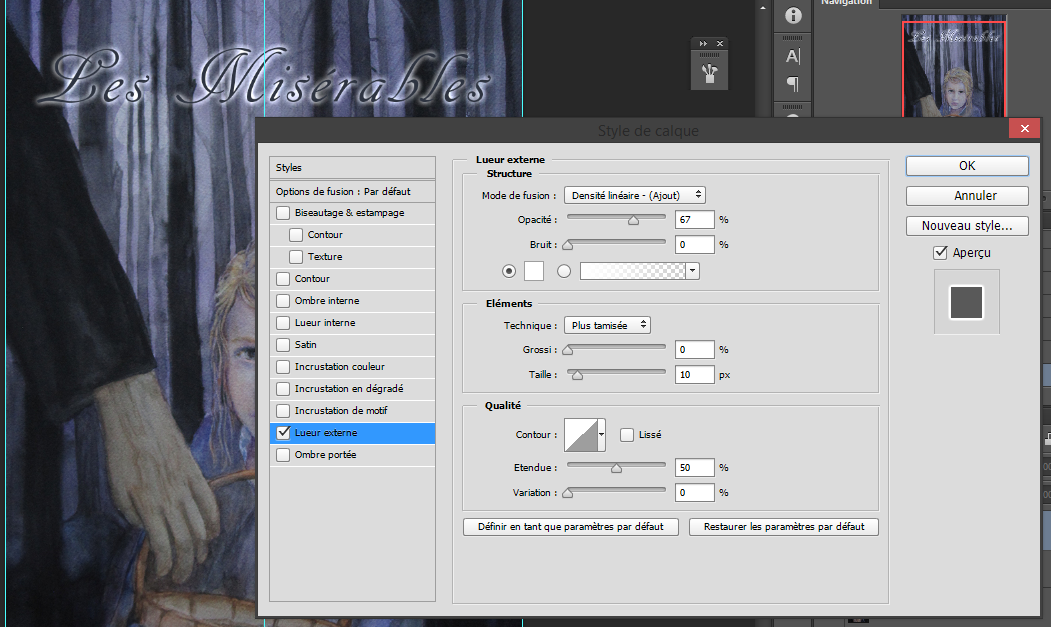1051x627 pixels.
Task: Click the Nouveau style button
Action: 967,226
